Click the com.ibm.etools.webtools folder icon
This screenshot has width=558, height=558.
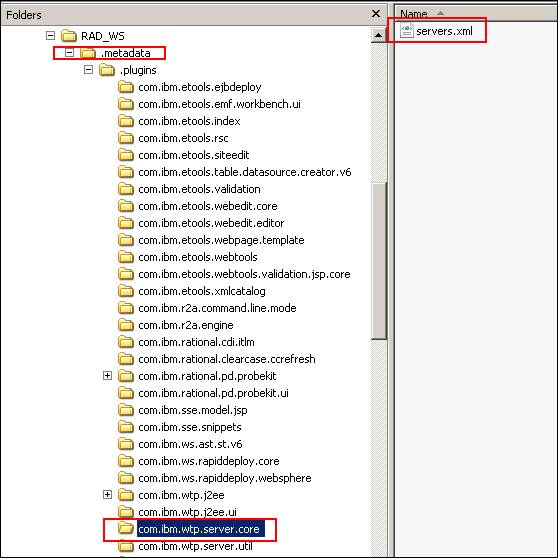tap(126, 257)
